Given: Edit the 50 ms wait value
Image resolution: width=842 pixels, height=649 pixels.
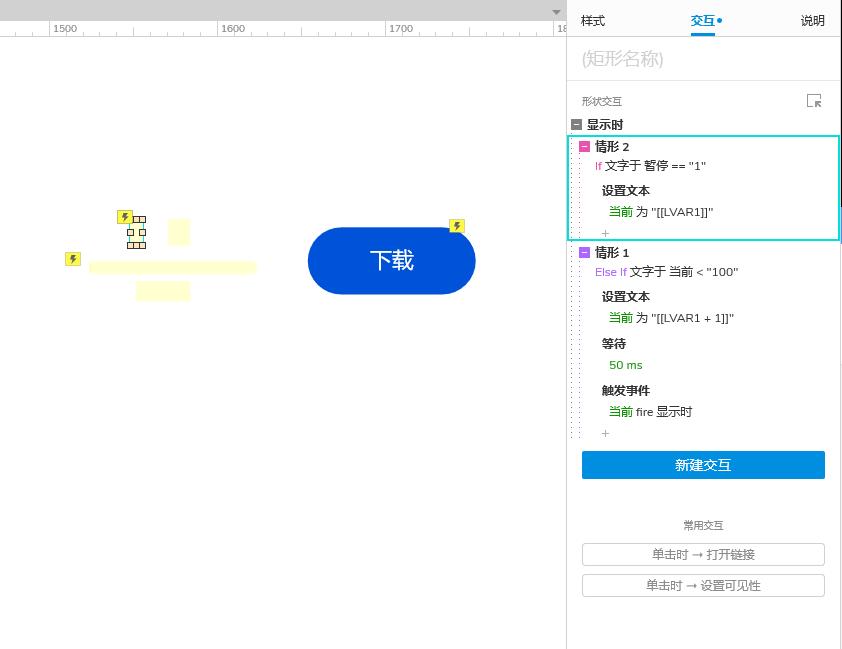Looking at the screenshot, I should click(x=626, y=365).
